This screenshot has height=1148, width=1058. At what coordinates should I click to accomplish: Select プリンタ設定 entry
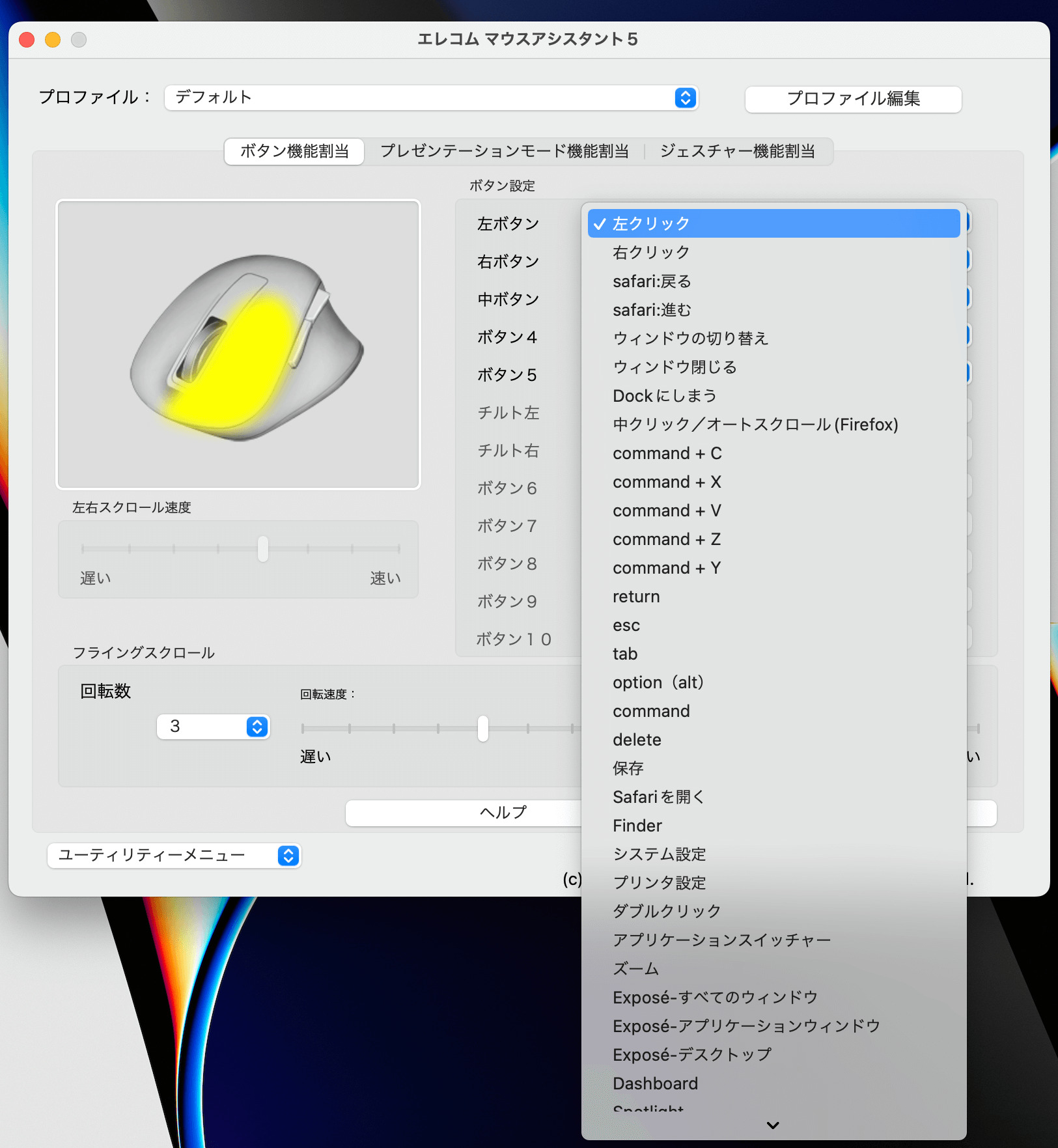(x=773, y=882)
